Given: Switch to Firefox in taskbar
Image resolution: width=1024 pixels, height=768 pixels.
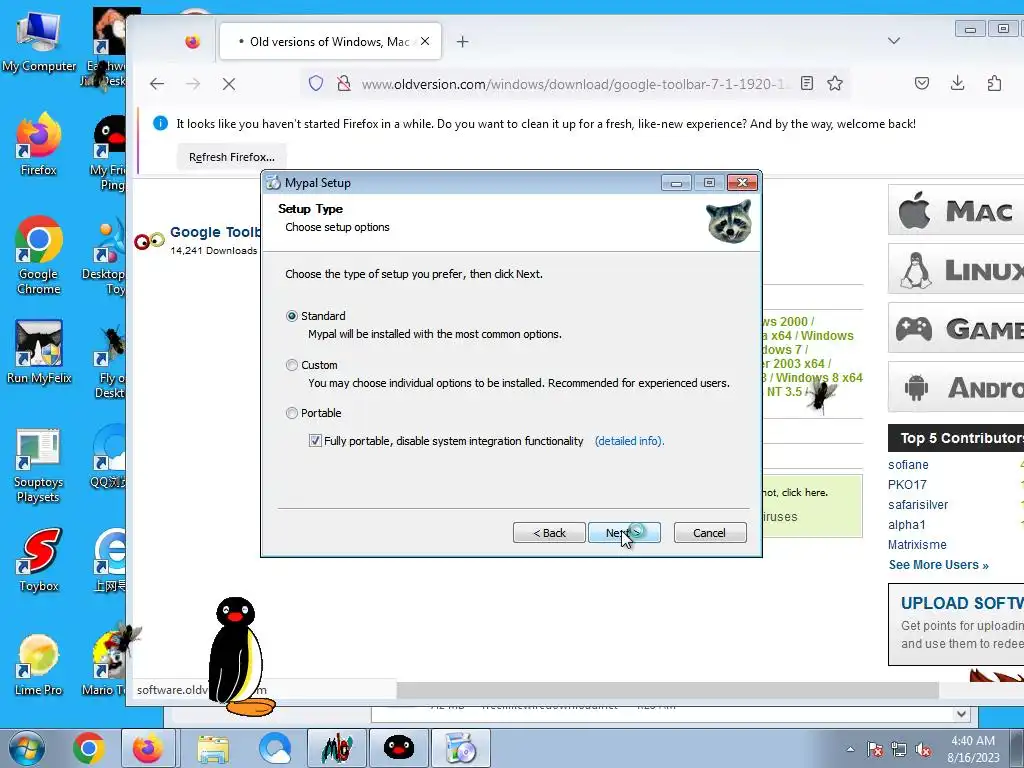Looking at the screenshot, I should [x=148, y=748].
